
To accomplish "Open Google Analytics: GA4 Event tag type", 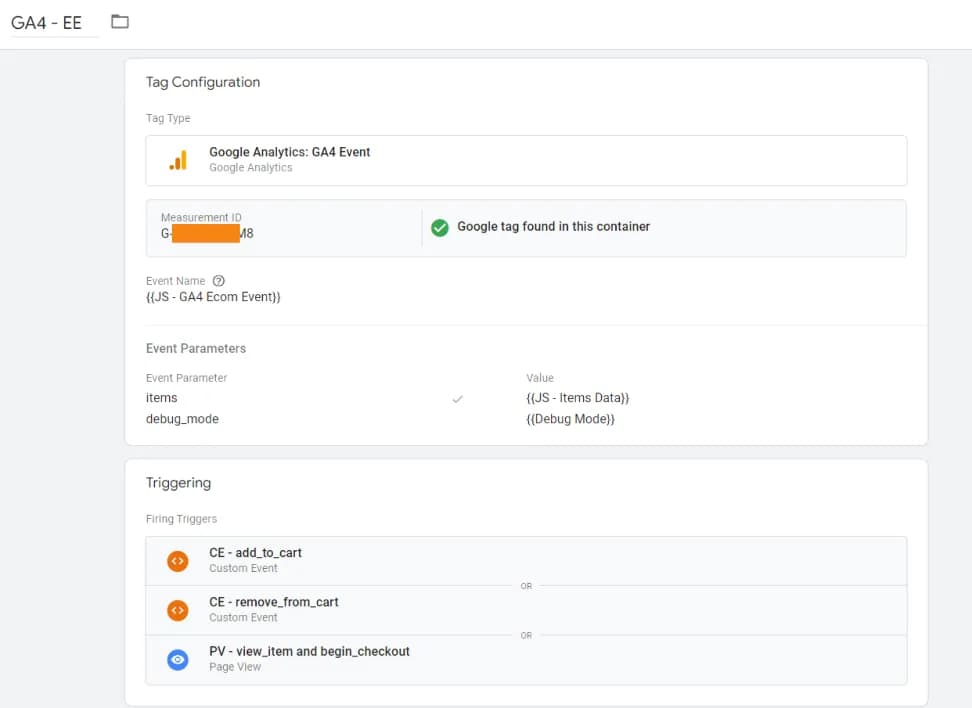I will [526, 161].
